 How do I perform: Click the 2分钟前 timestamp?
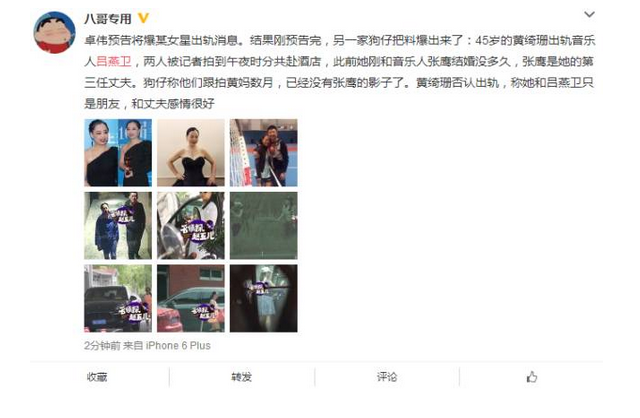102,346
